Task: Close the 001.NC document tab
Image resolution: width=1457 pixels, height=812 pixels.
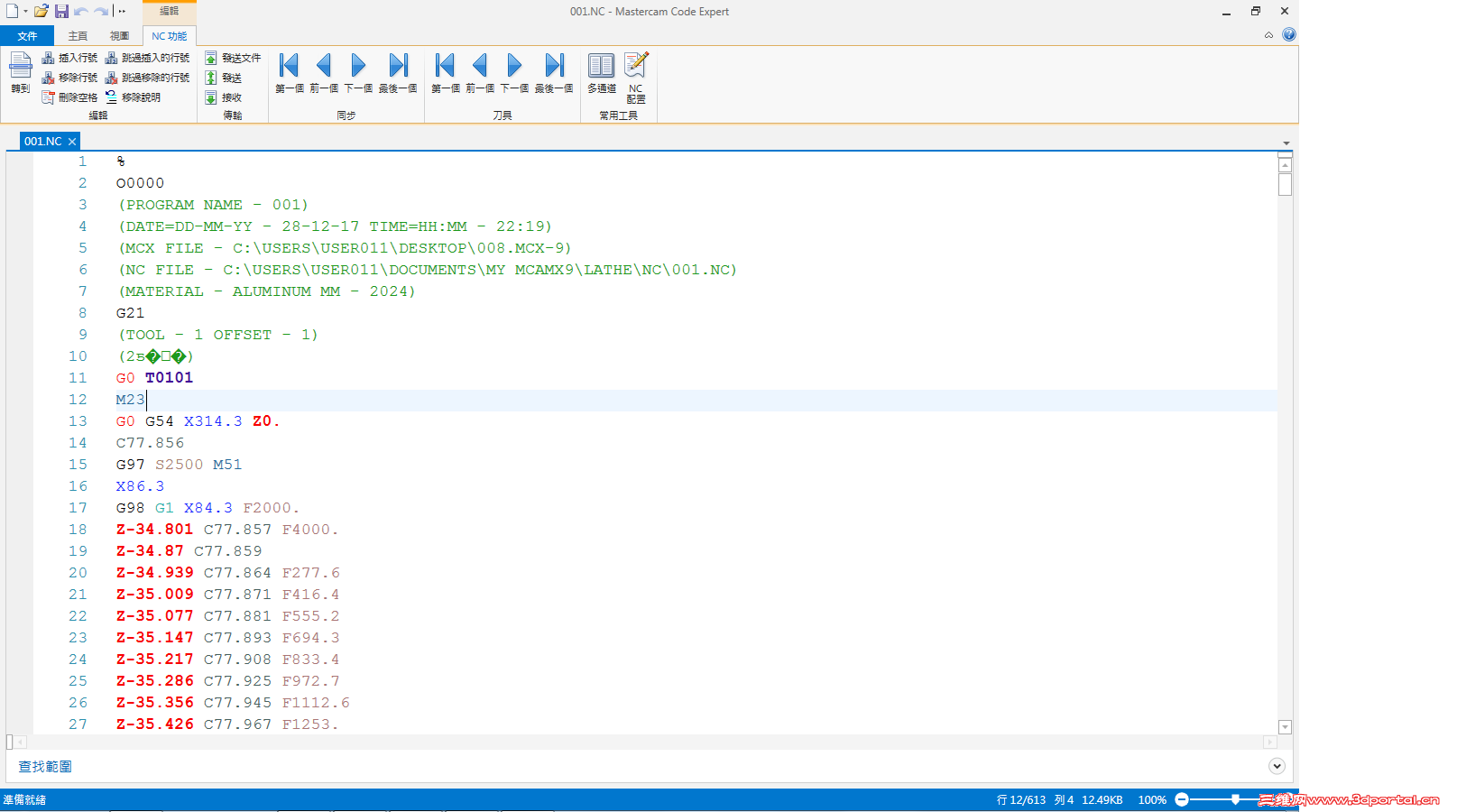Action: pos(72,142)
